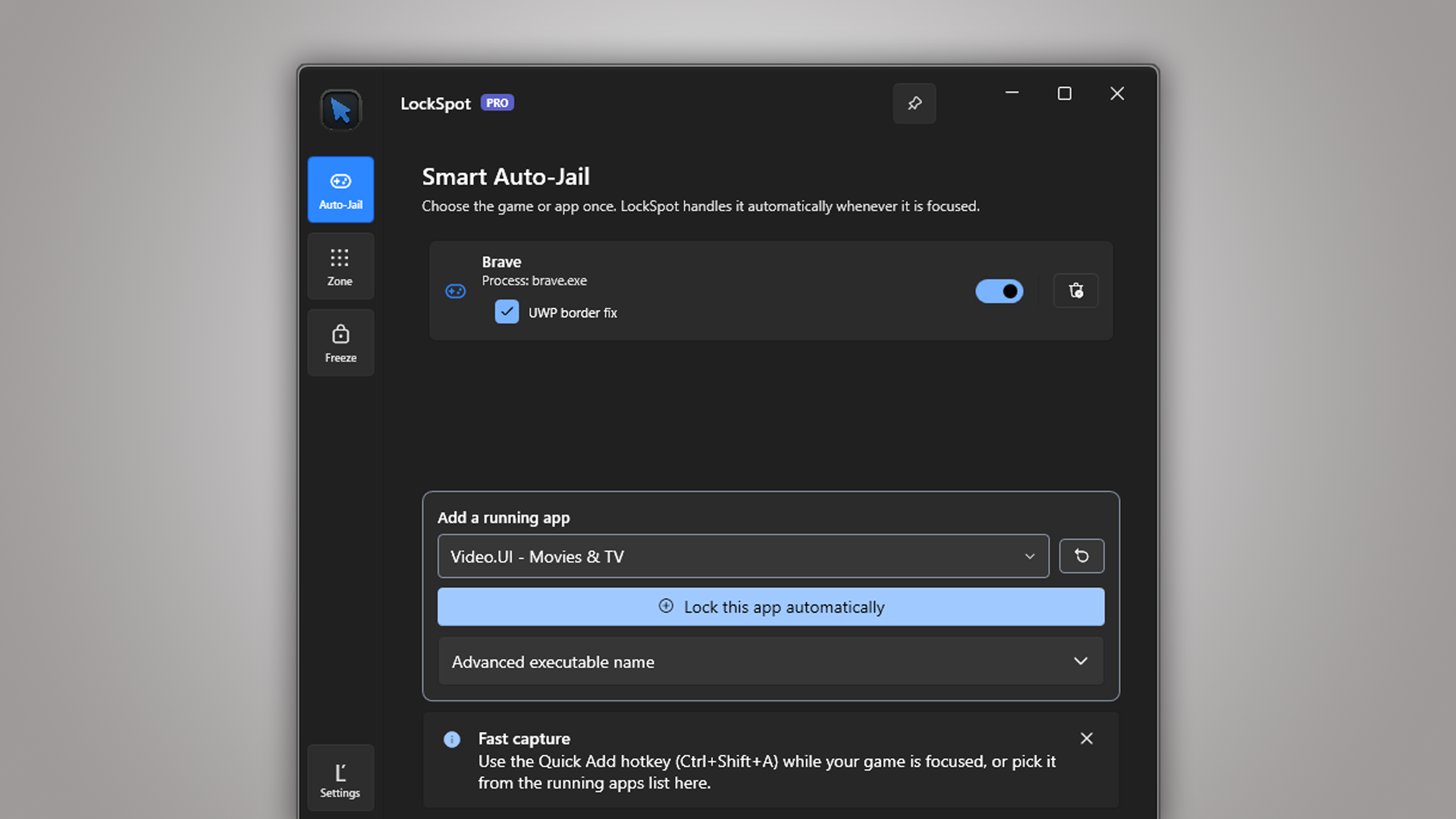Open the running app dropdown Video.UI
Image resolution: width=1456 pixels, height=819 pixels.
click(x=743, y=557)
